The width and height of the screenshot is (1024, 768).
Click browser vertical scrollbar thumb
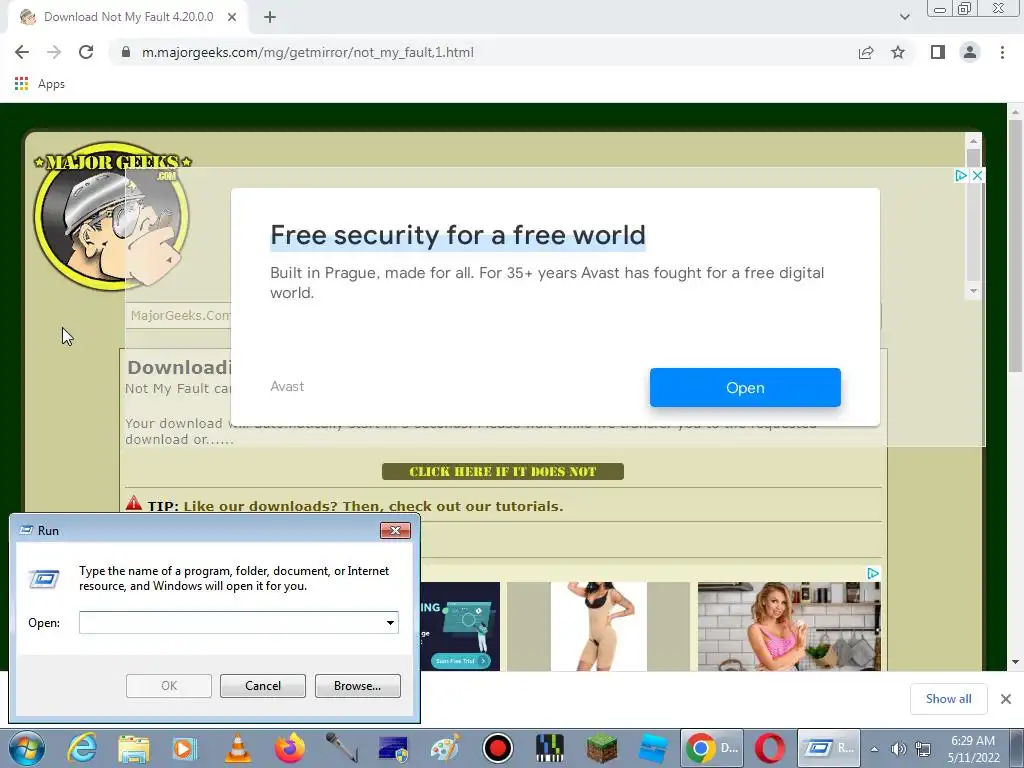(1015, 245)
